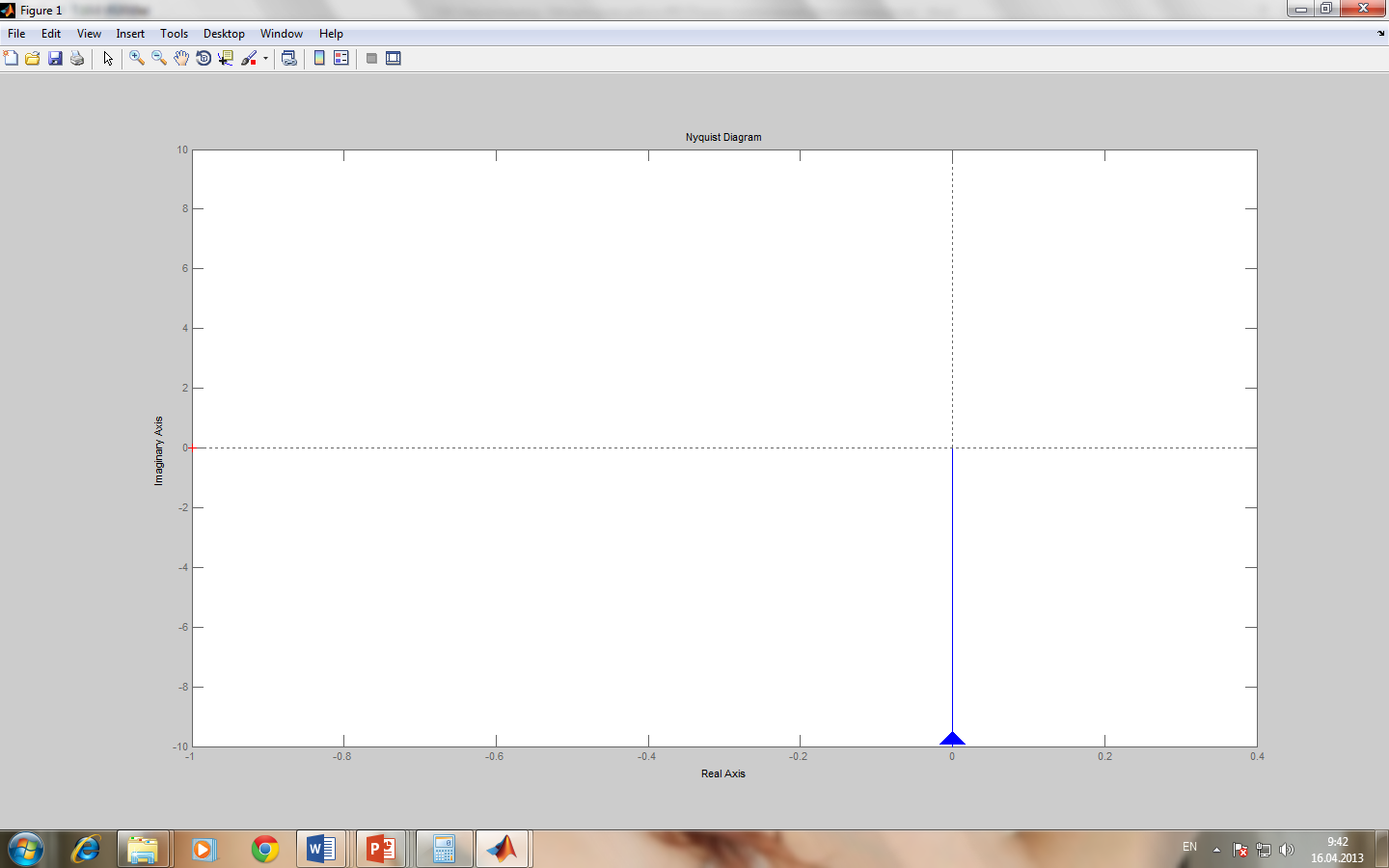Viewport: 1389px width, 868px height.
Task: Create a new figure
Action: coord(11,58)
